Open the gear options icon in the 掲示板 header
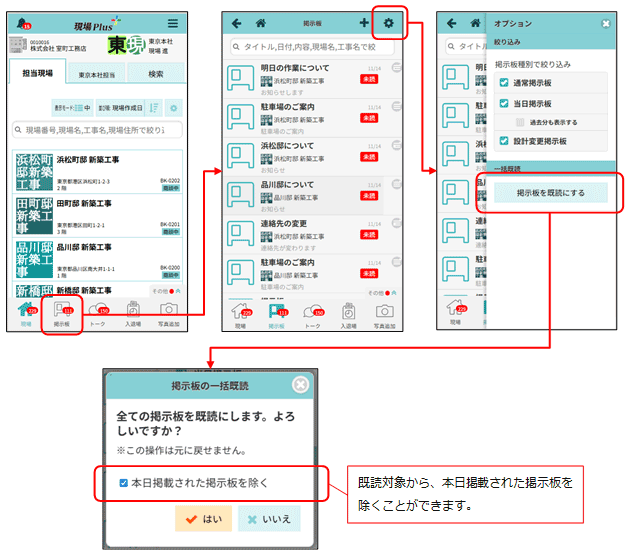Image resolution: width=627 pixels, height=560 pixels. point(388,23)
